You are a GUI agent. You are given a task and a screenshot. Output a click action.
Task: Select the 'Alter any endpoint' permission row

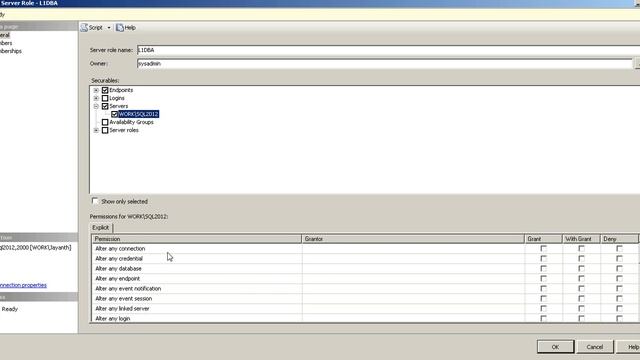pyautogui.click(x=365, y=278)
